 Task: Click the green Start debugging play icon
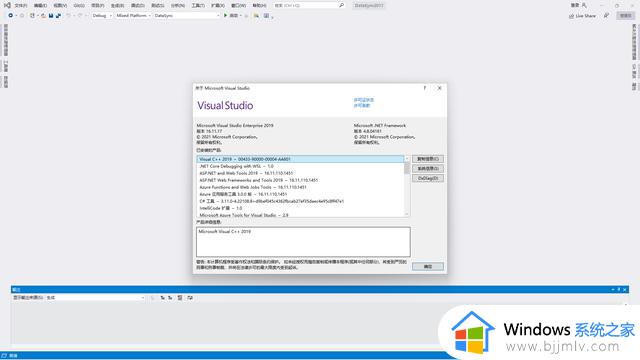225,16
